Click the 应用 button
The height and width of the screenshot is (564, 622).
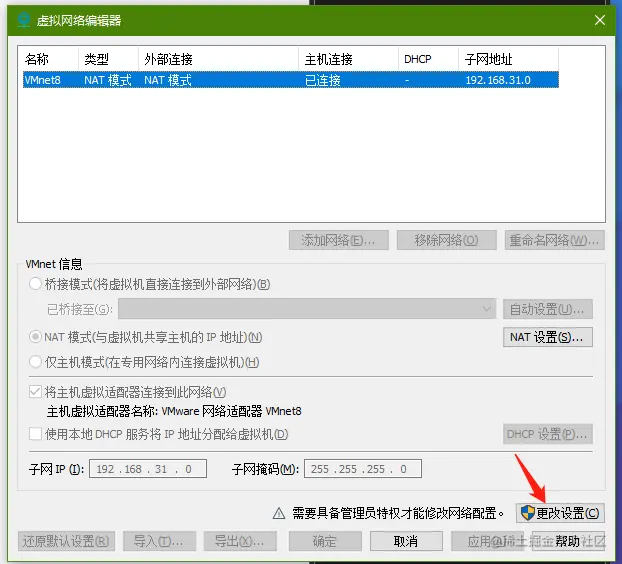[487, 541]
